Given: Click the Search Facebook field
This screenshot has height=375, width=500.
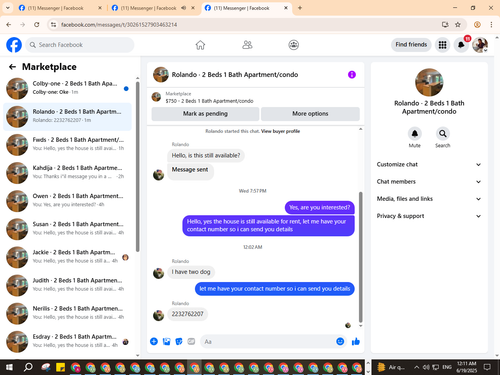Looking at the screenshot, I should (x=80, y=45).
